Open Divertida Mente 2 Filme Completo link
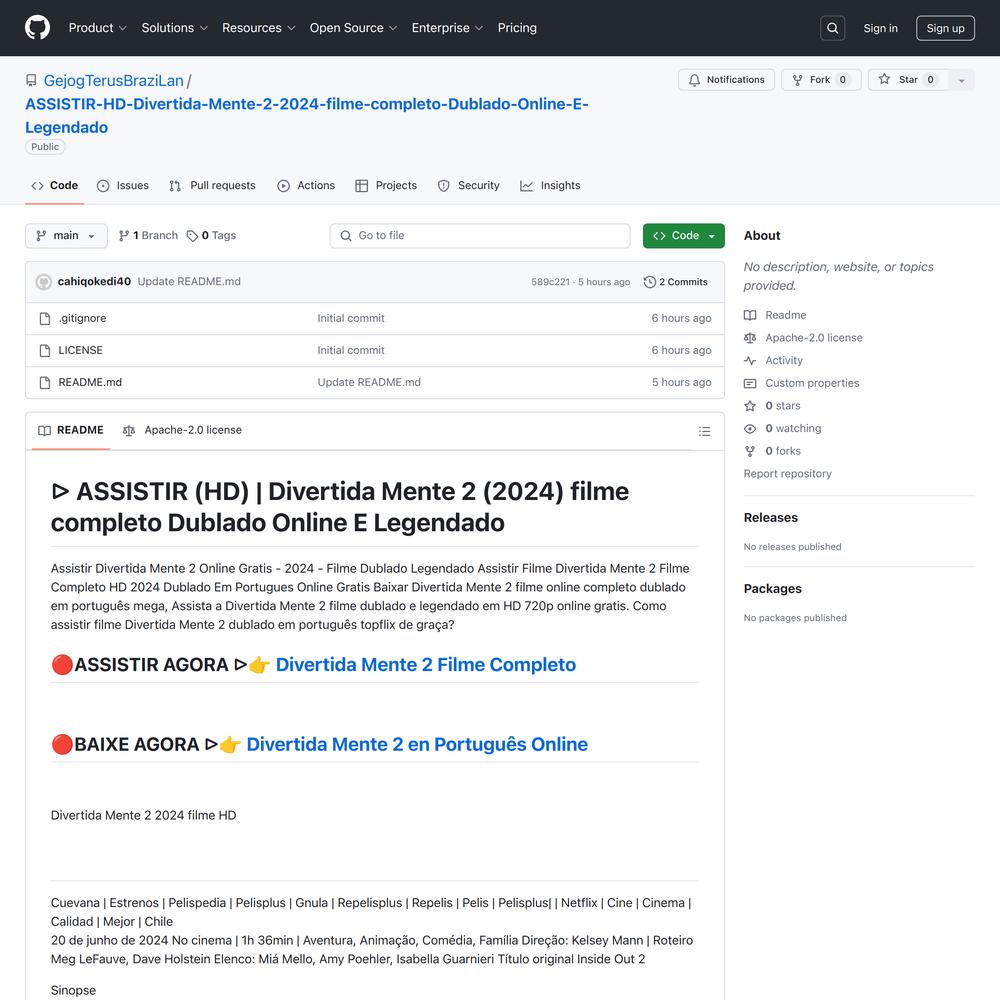1000x1000 pixels. [x=425, y=665]
